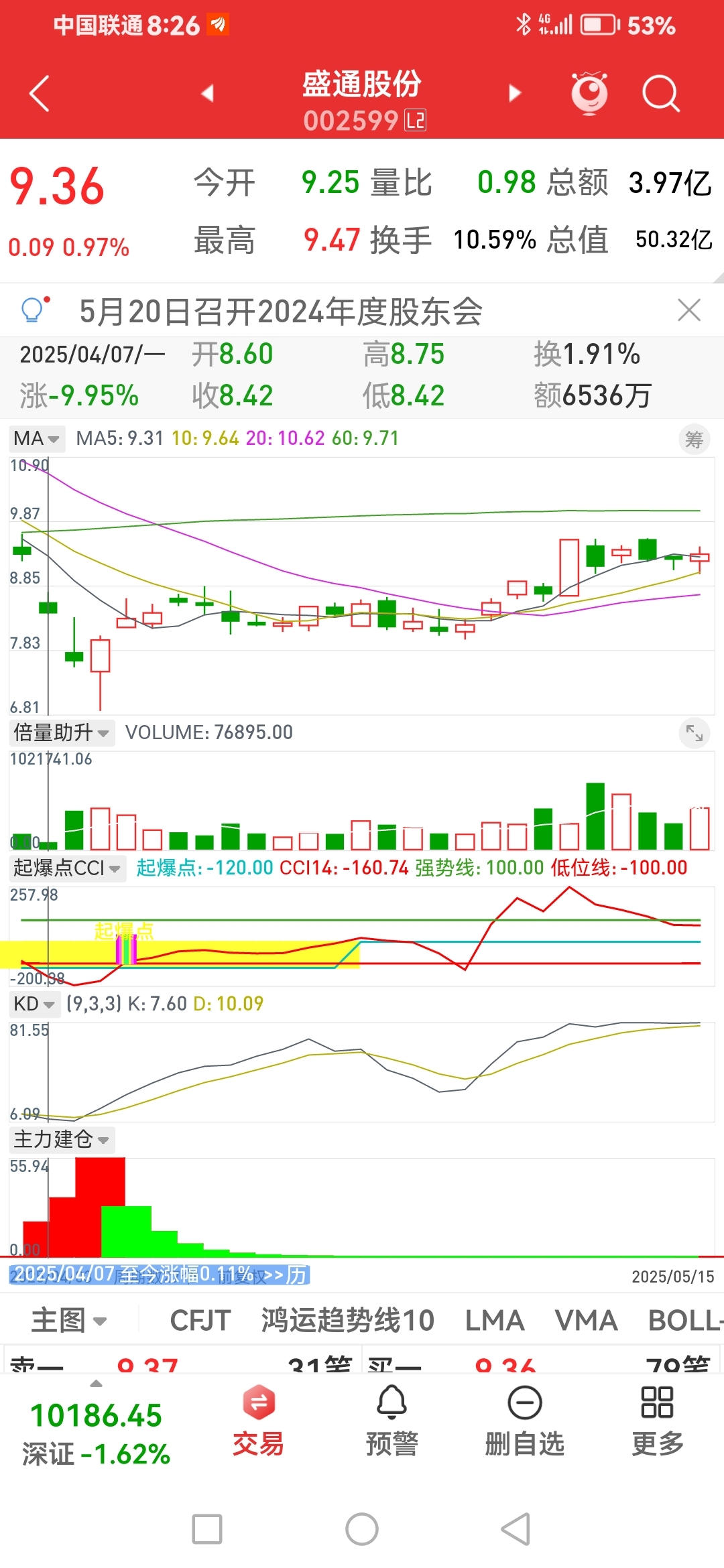Tap the CCI14: -160.74 value
This screenshot has width=724, height=1568.
click(x=344, y=868)
